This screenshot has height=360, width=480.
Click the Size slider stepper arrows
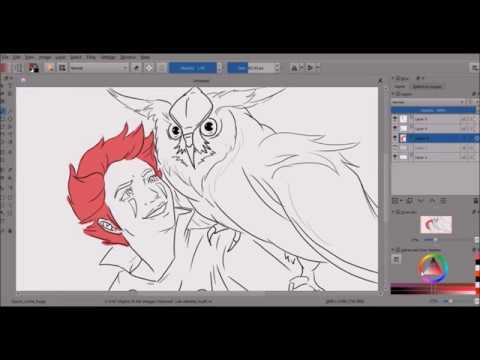point(277,68)
